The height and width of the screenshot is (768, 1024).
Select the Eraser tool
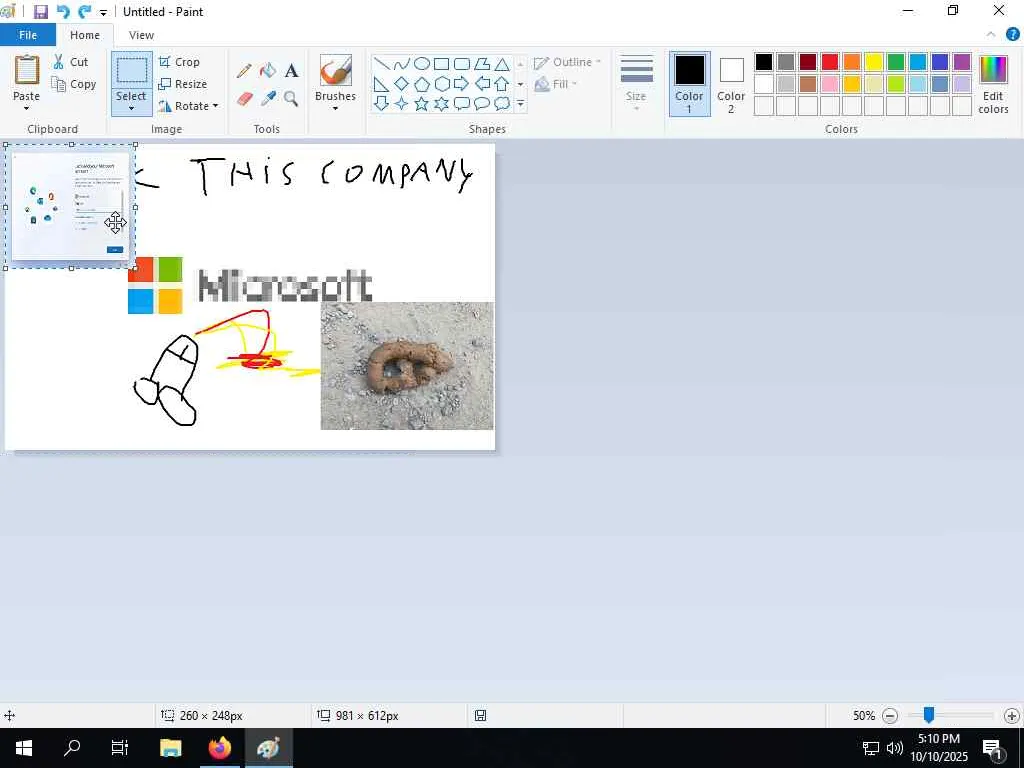click(244, 99)
